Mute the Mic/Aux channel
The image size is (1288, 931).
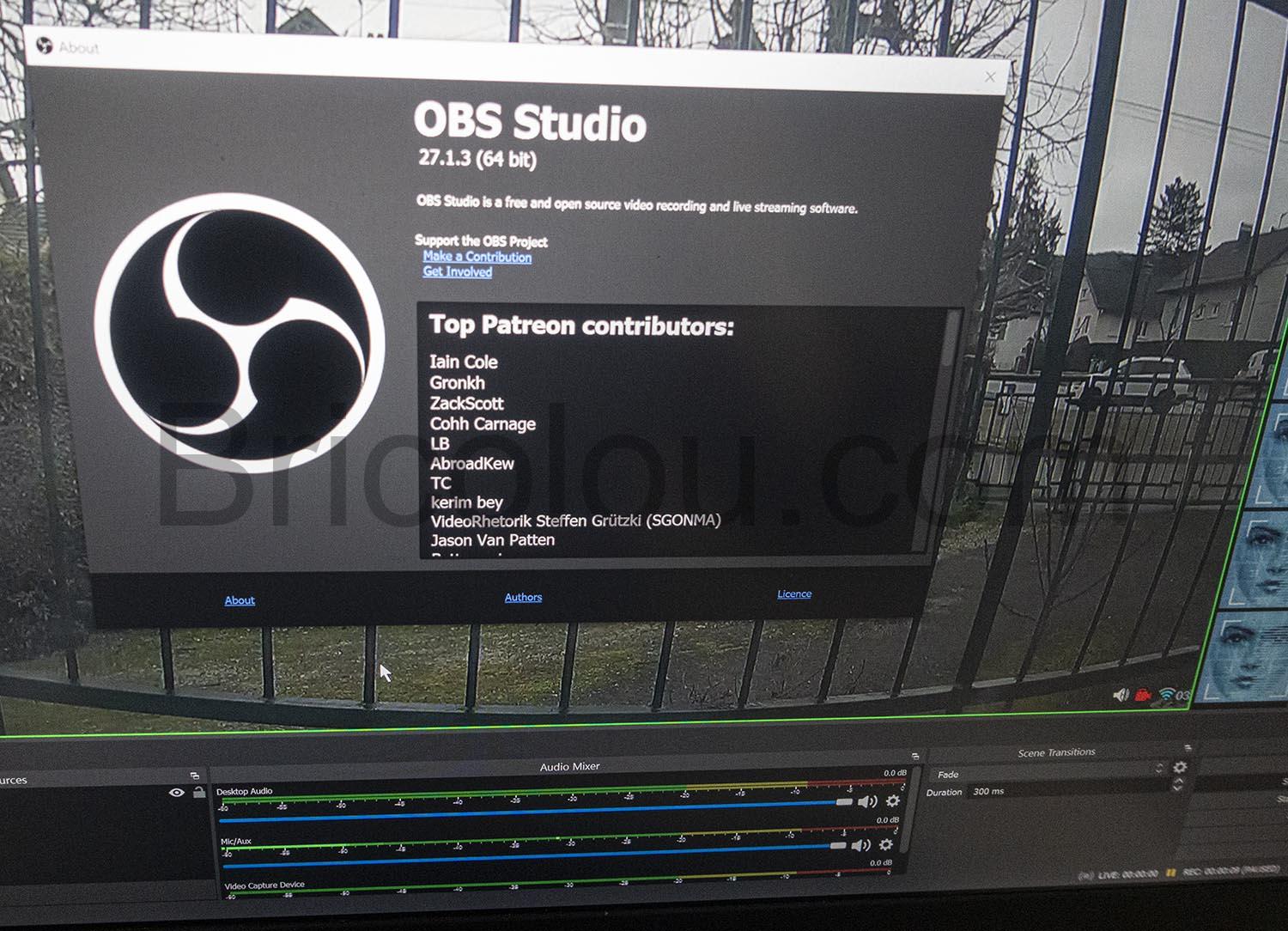(861, 846)
